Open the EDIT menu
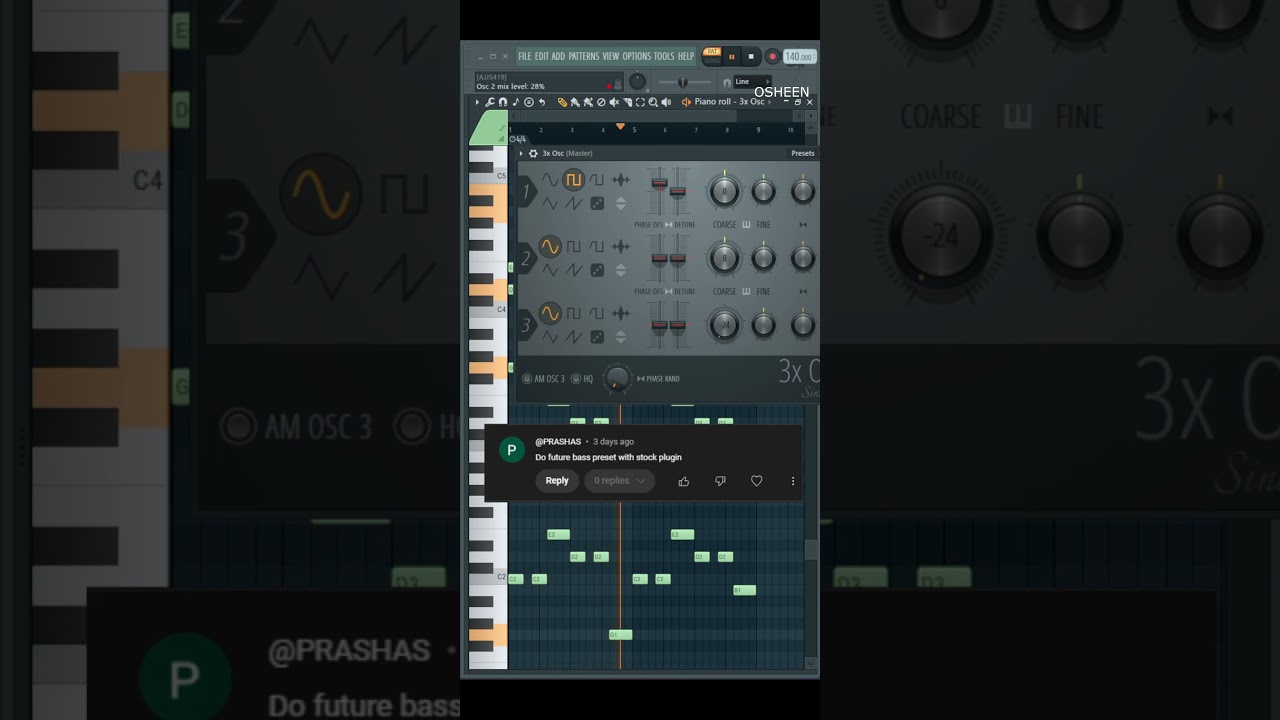1280x720 pixels. click(542, 57)
